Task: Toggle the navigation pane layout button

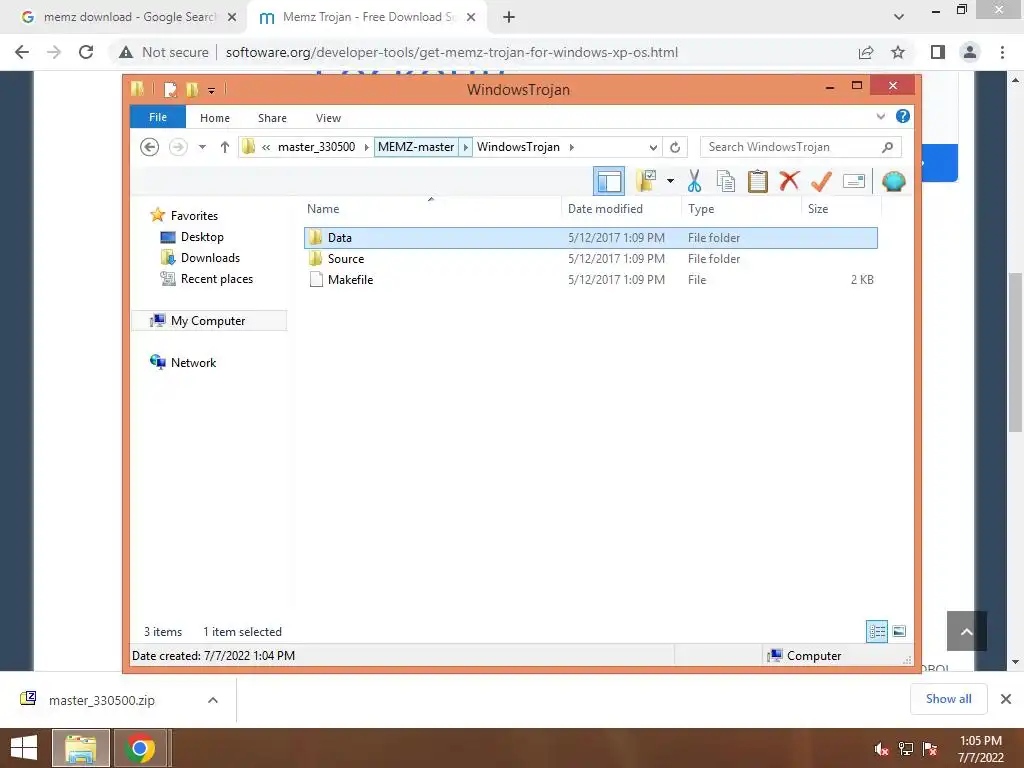Action: click(x=609, y=181)
